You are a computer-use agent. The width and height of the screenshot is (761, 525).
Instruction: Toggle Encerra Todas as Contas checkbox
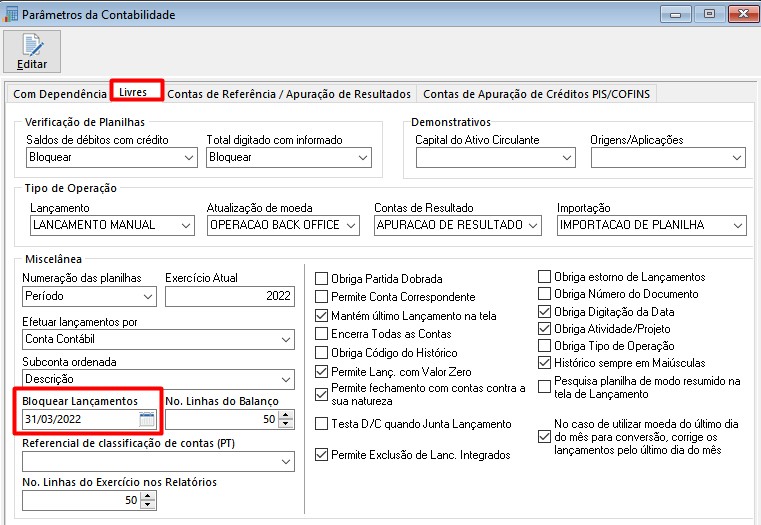tap(321, 334)
